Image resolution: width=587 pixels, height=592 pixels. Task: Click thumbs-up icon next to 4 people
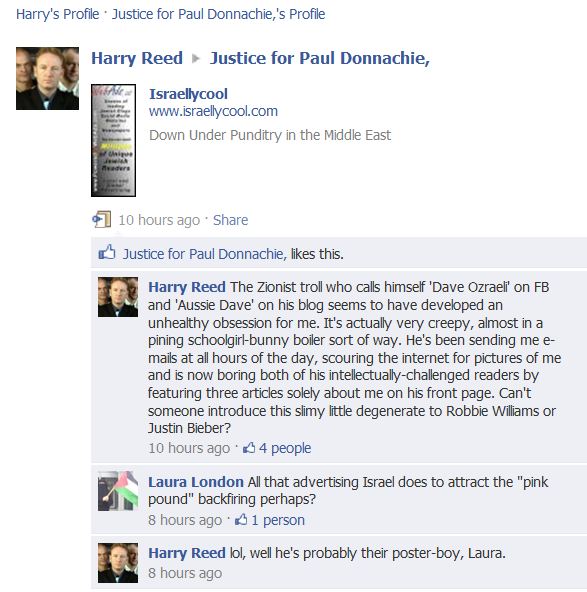249,448
